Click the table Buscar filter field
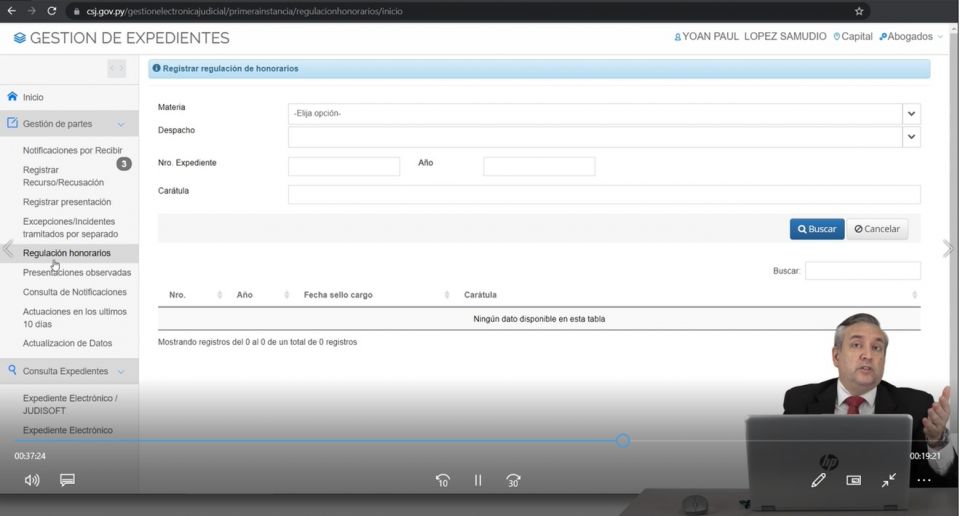 pos(863,271)
